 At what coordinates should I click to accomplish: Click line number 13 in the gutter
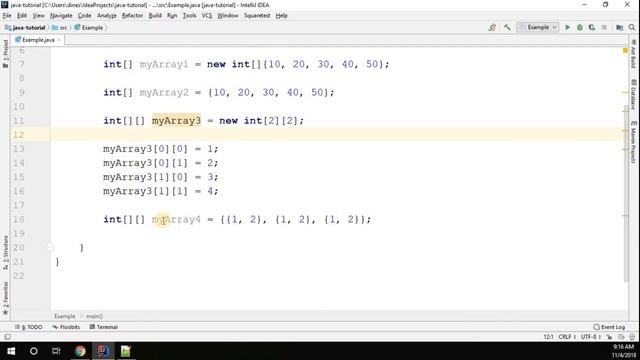point(19,149)
